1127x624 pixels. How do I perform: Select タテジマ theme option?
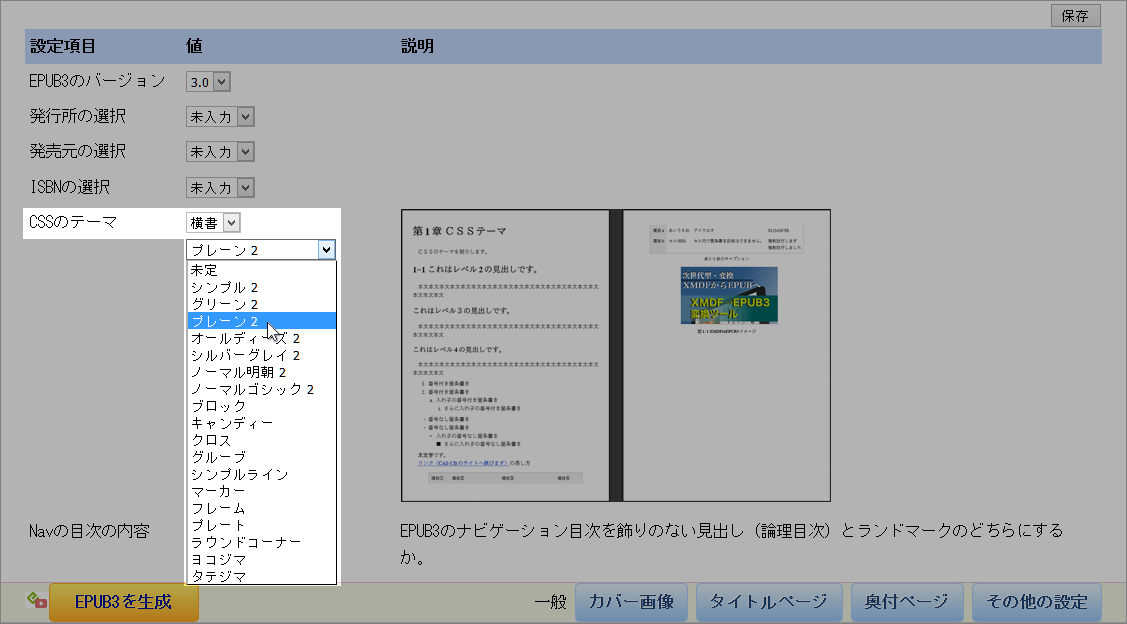pyautogui.click(x=261, y=576)
